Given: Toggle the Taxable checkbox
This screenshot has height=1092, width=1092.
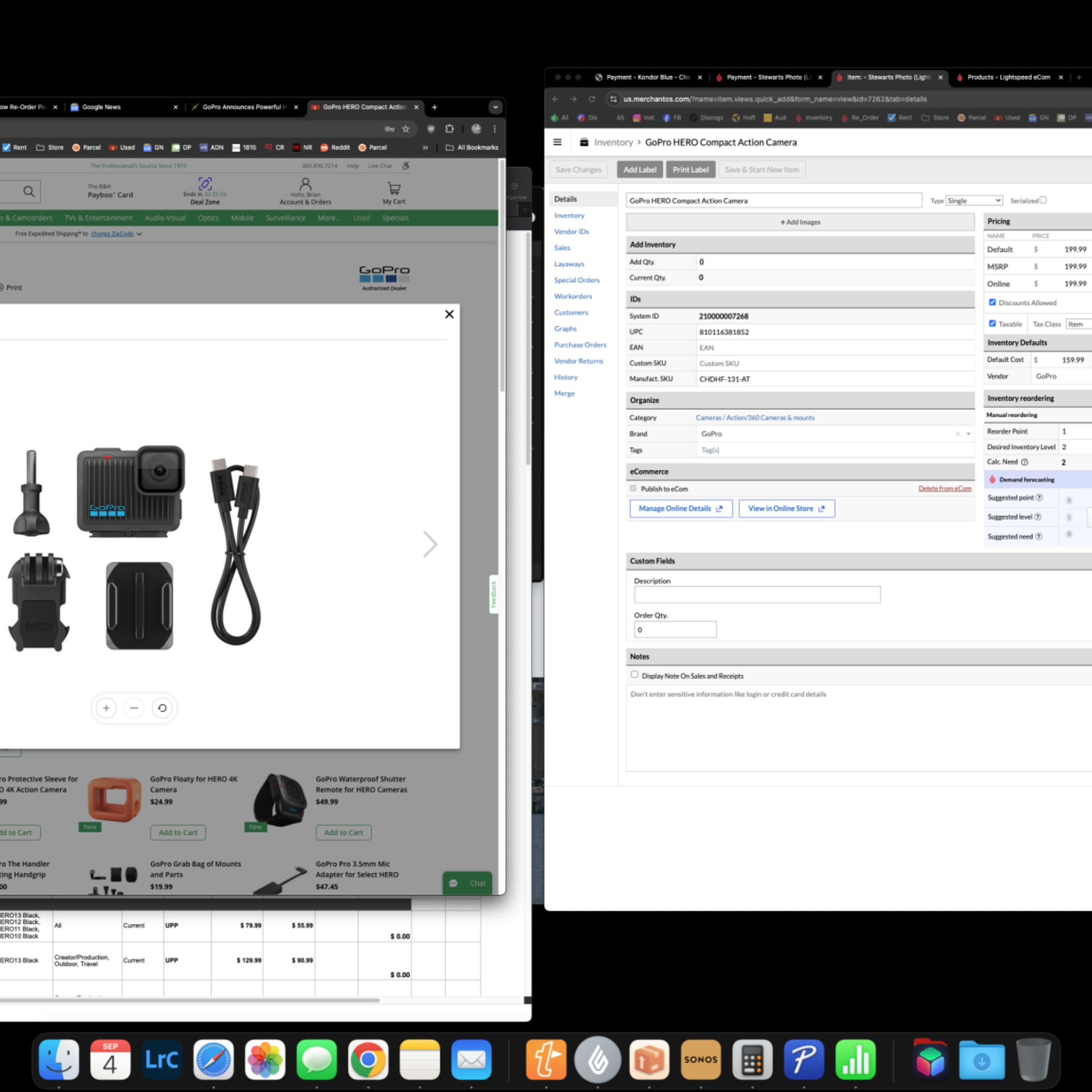Looking at the screenshot, I should coord(992,323).
